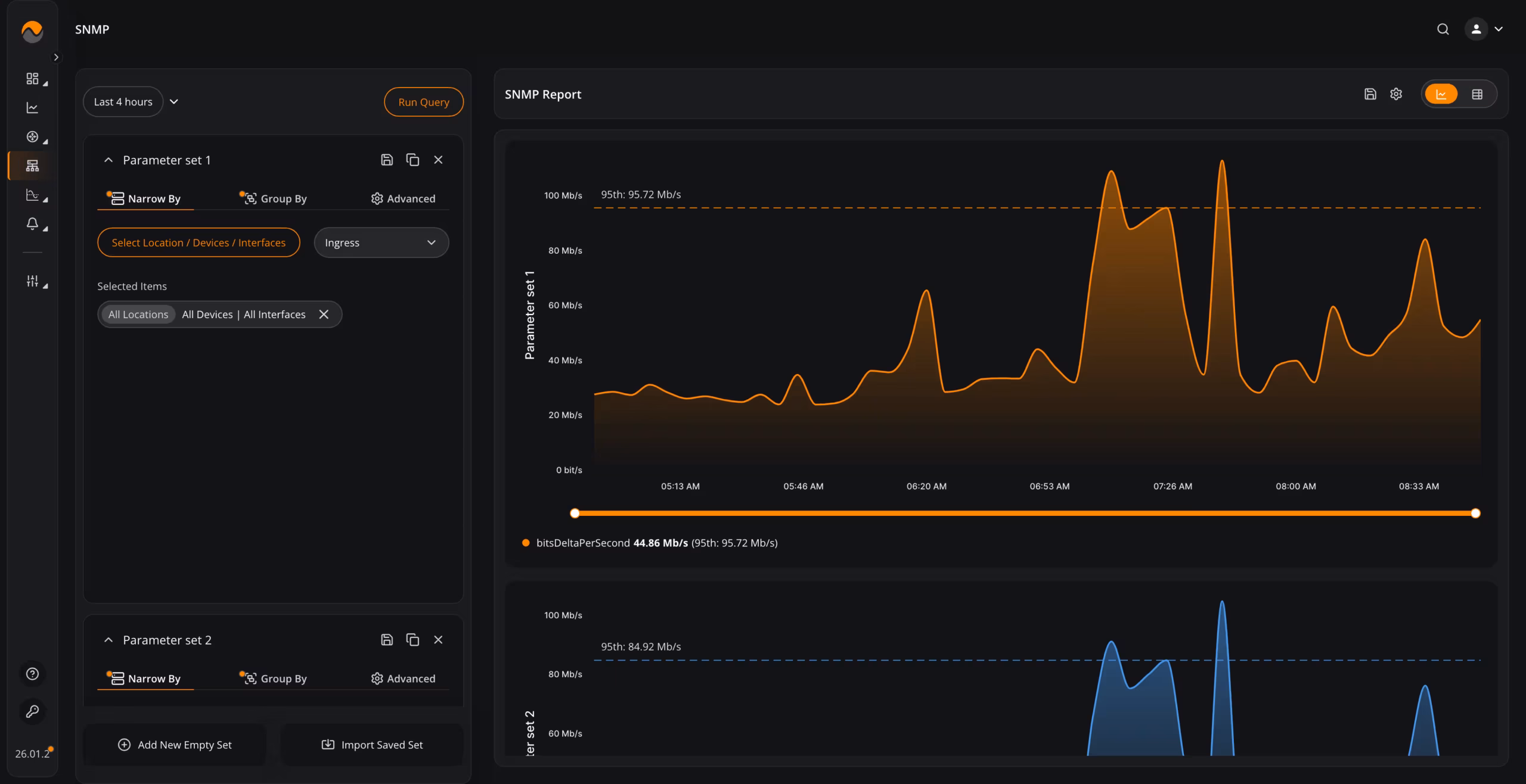Screen dimensions: 1526x784
Task: Click the orange time range slider track
Action: click(1025, 513)
